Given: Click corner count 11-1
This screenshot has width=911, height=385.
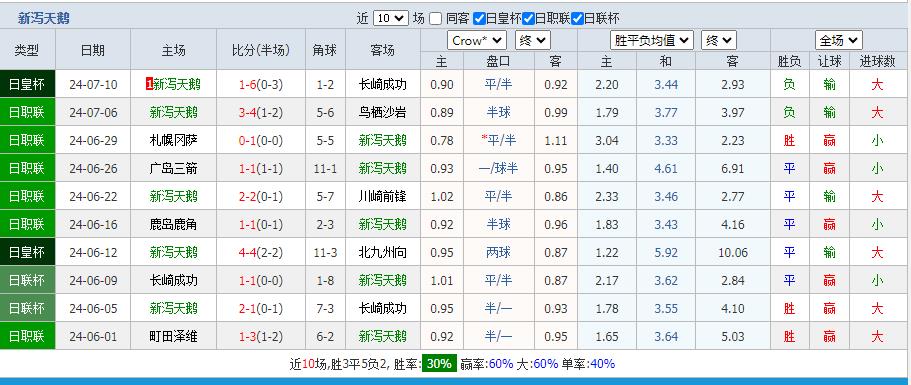Looking at the screenshot, I should (325, 168).
